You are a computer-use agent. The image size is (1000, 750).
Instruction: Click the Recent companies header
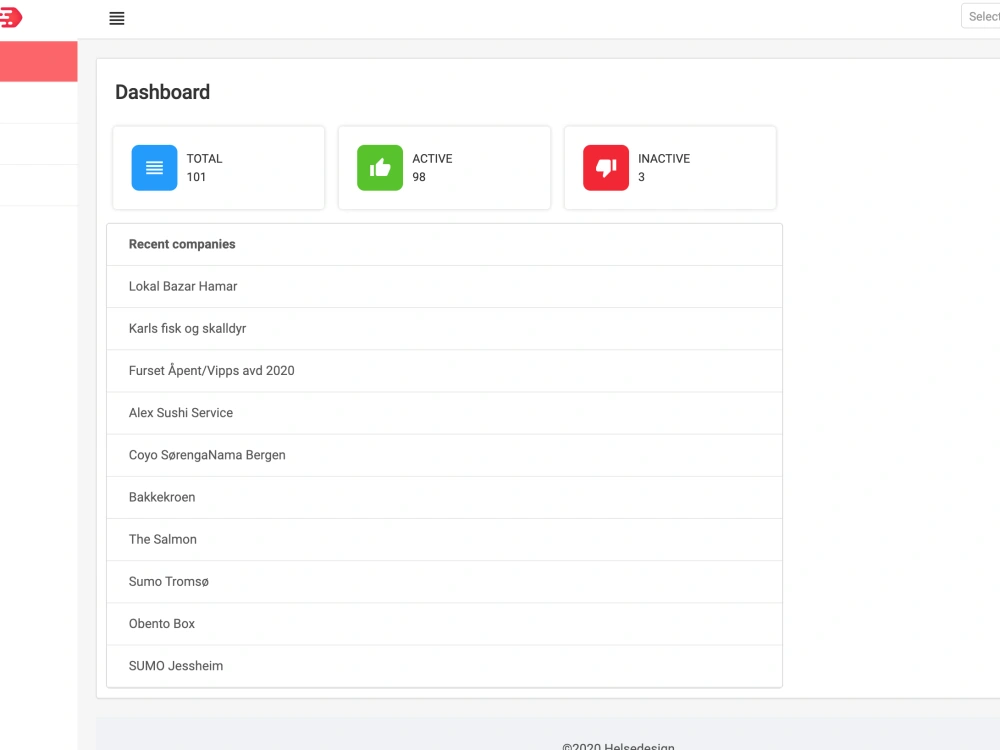click(x=445, y=244)
